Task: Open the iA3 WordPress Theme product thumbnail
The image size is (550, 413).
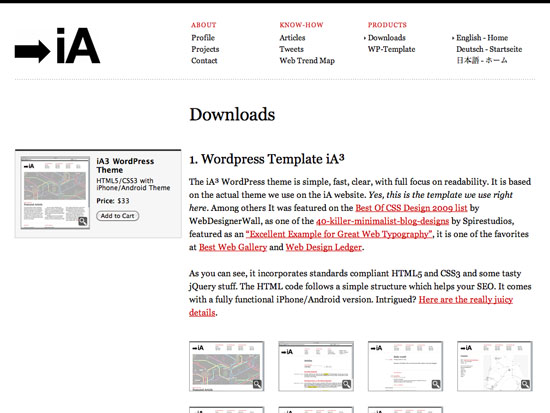Action: pyautogui.click(x=55, y=193)
